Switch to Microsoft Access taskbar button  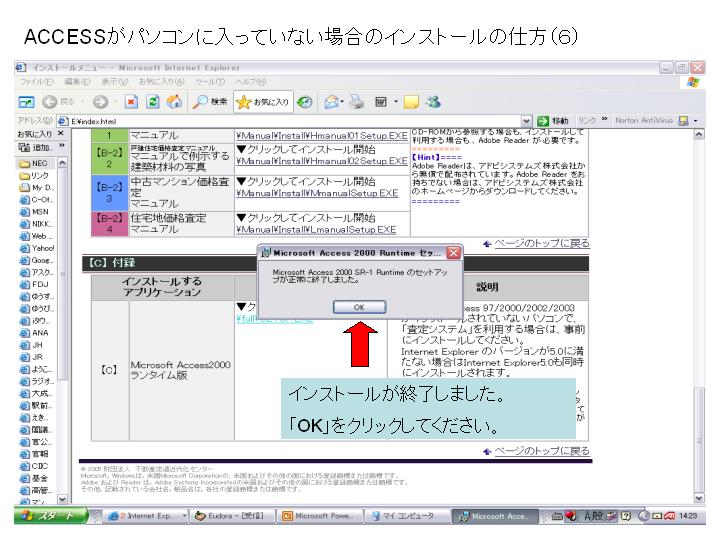pyautogui.click(x=496, y=516)
